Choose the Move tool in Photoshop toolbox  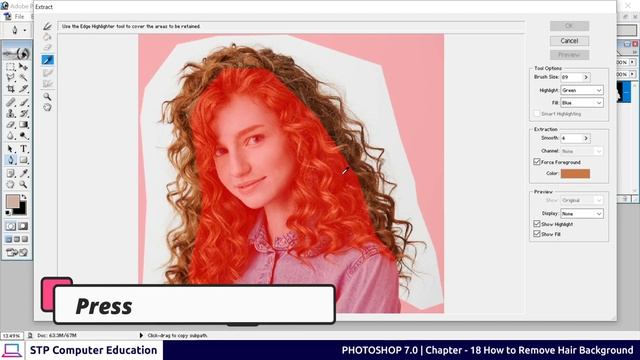pos(23,67)
